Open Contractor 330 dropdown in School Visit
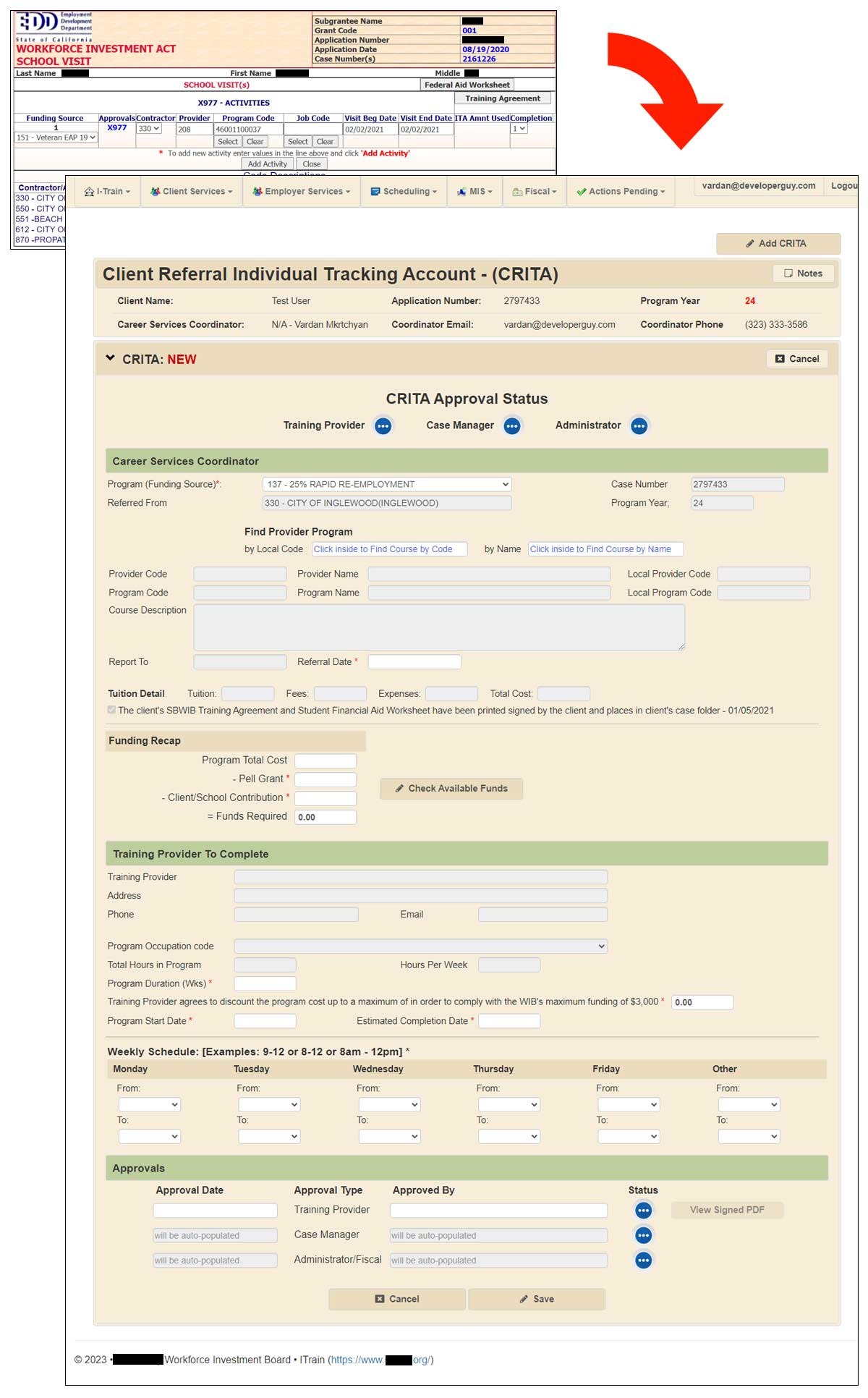868x1398 pixels. click(149, 129)
